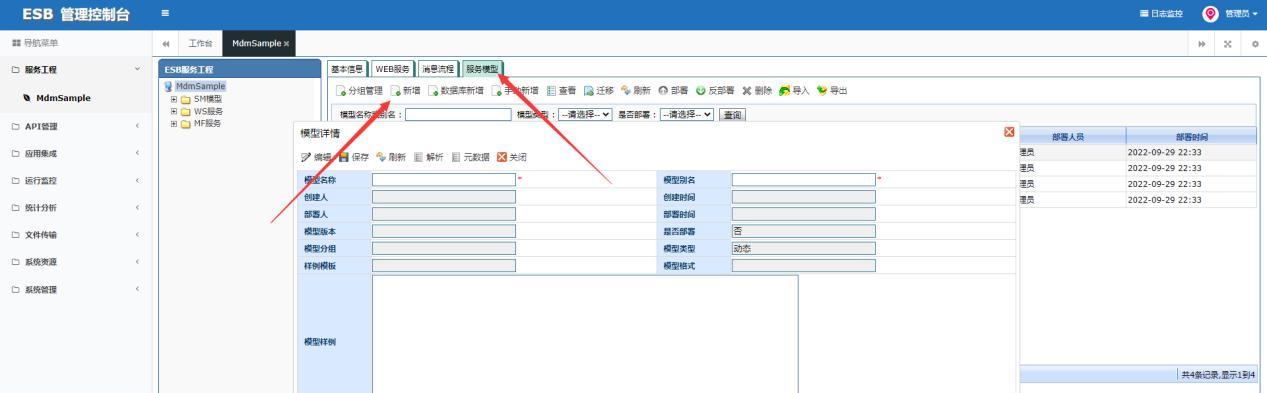This screenshot has height=393, width=1267.
Task: Focus the 模型名称 input field
Action: click(x=444, y=180)
